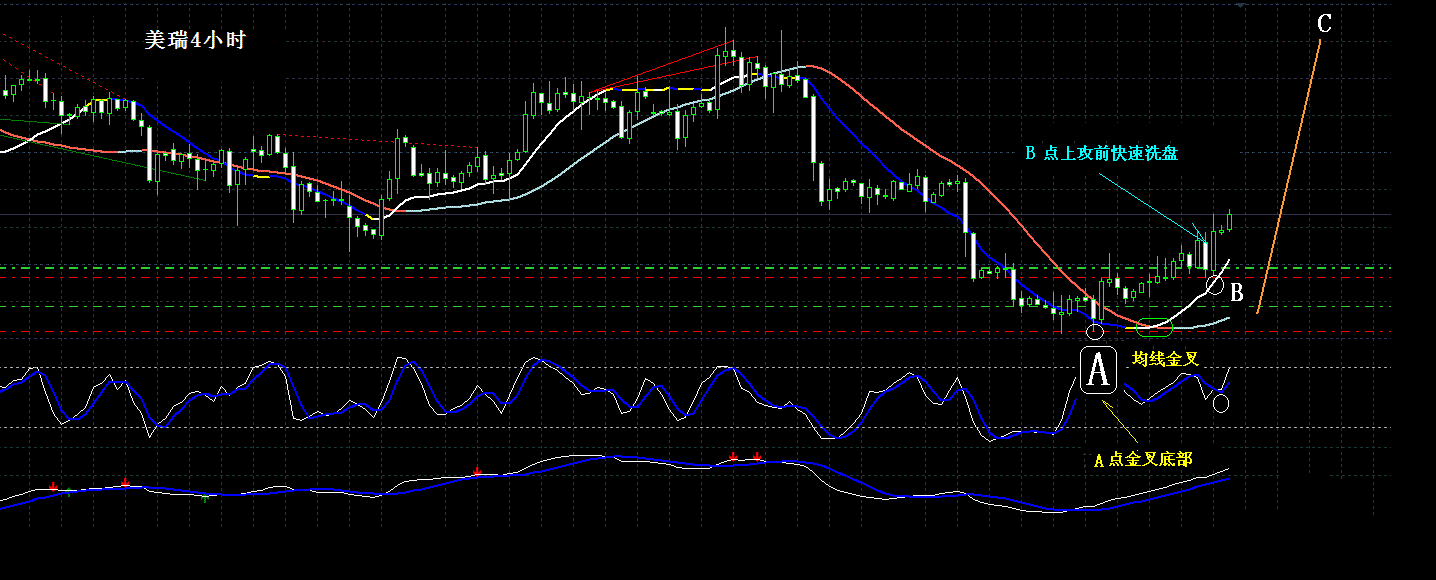Click the yellow label "均线金叉"
The width and height of the screenshot is (1436, 580).
[x=1165, y=359]
